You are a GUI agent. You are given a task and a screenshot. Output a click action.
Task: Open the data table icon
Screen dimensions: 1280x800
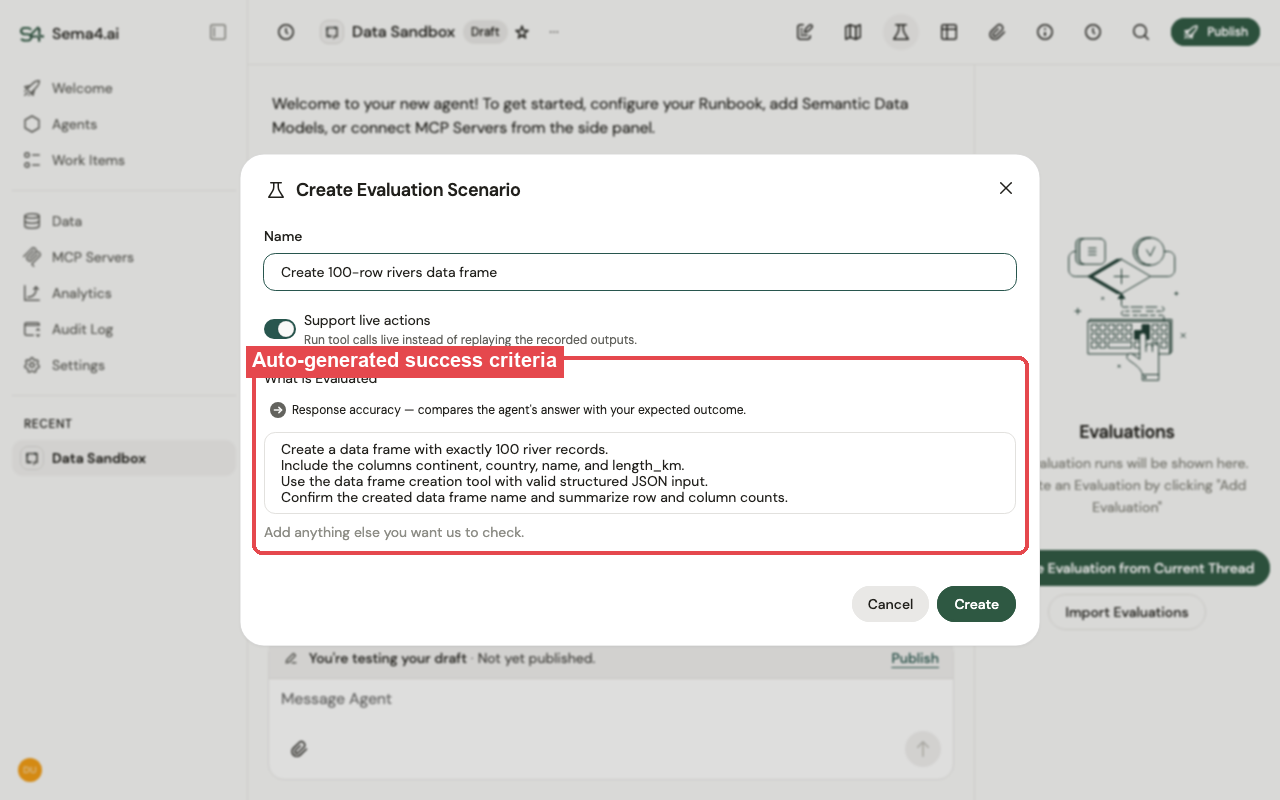coord(949,32)
